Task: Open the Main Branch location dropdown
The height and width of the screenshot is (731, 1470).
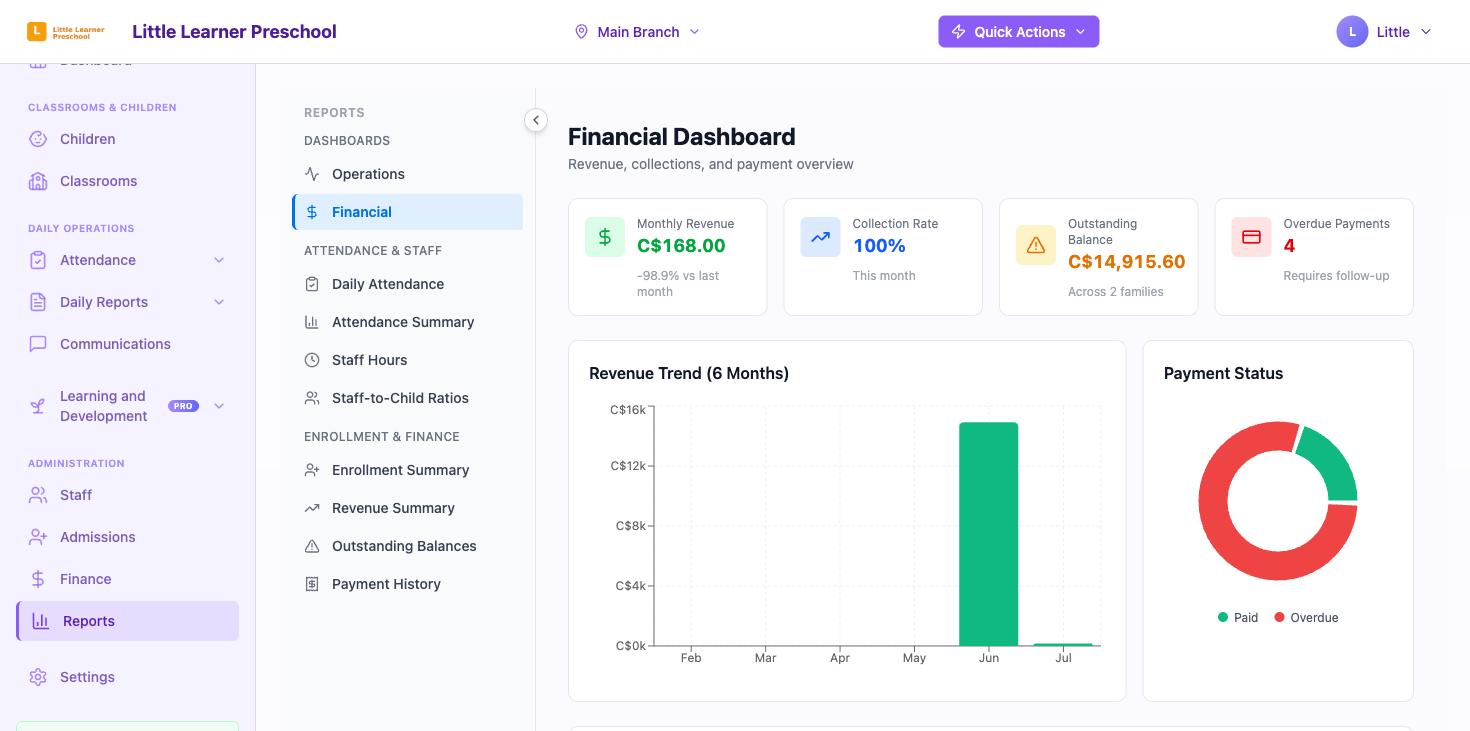Action: click(x=637, y=32)
